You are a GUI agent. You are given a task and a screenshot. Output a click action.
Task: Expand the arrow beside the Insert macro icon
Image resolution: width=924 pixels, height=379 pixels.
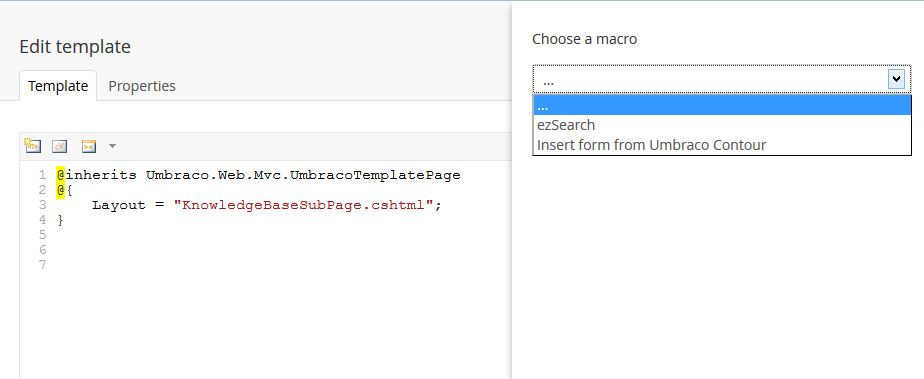click(x=113, y=146)
